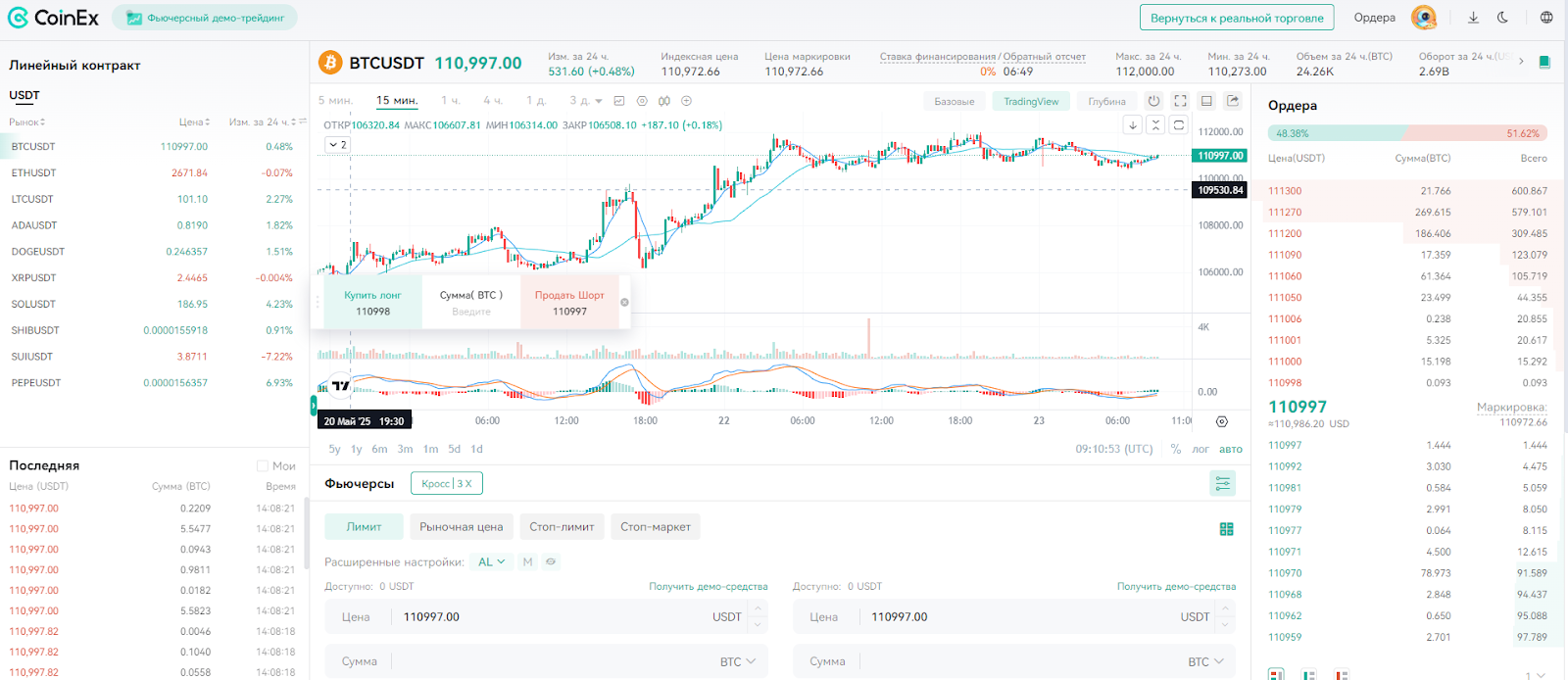The height and width of the screenshot is (680, 1568).
Task: Click the download app icon
Action: tap(1473, 18)
